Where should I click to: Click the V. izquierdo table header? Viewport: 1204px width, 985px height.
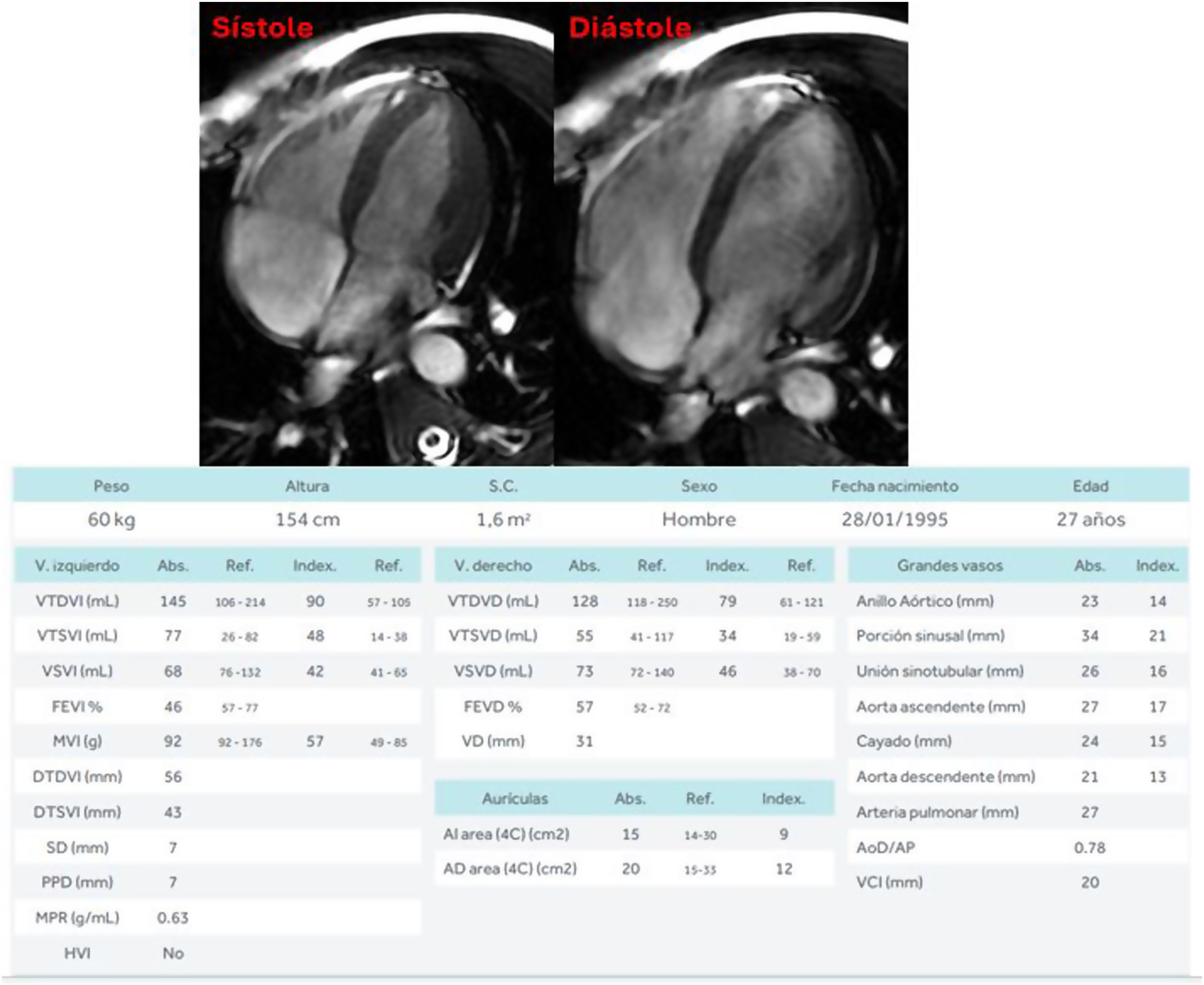tap(77, 566)
